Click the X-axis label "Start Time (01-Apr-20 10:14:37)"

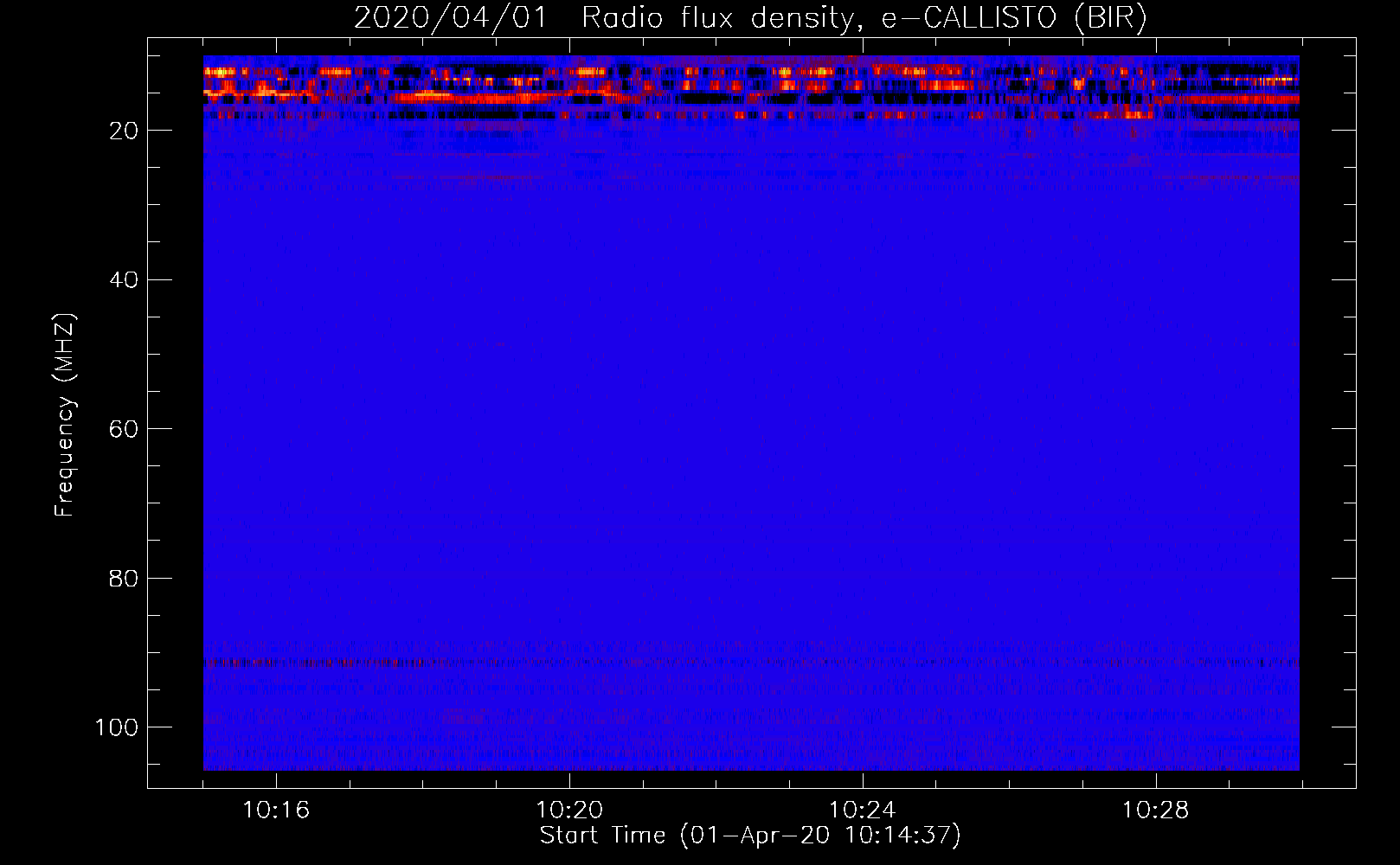pyautogui.click(x=750, y=836)
